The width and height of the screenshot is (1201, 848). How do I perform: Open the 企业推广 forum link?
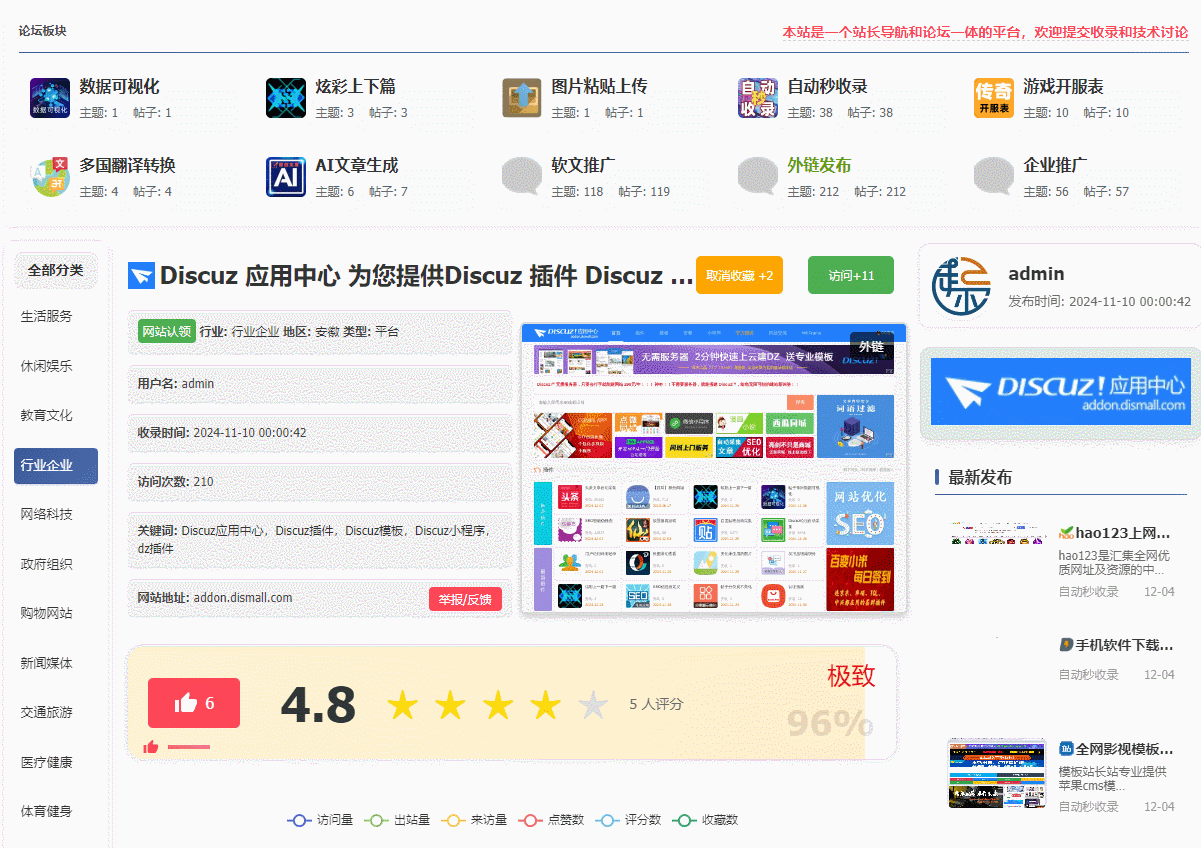point(1055,166)
